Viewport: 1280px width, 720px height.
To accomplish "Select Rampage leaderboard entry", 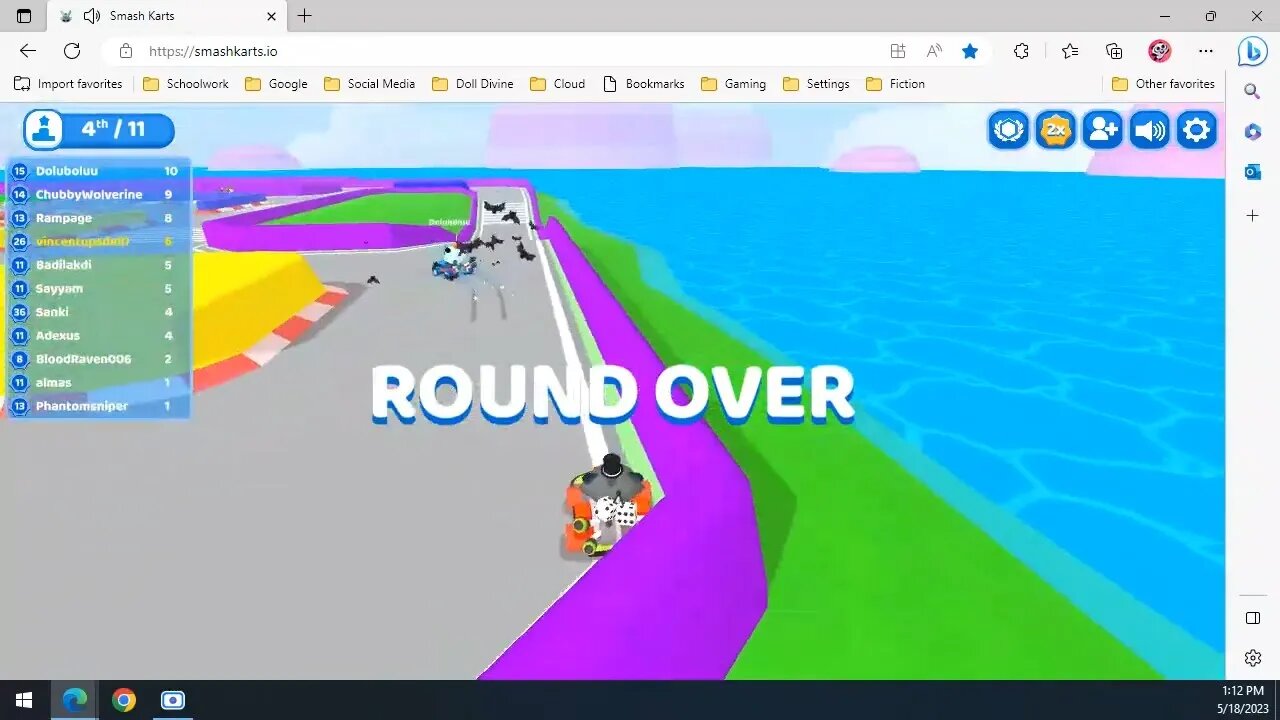I will click(97, 218).
